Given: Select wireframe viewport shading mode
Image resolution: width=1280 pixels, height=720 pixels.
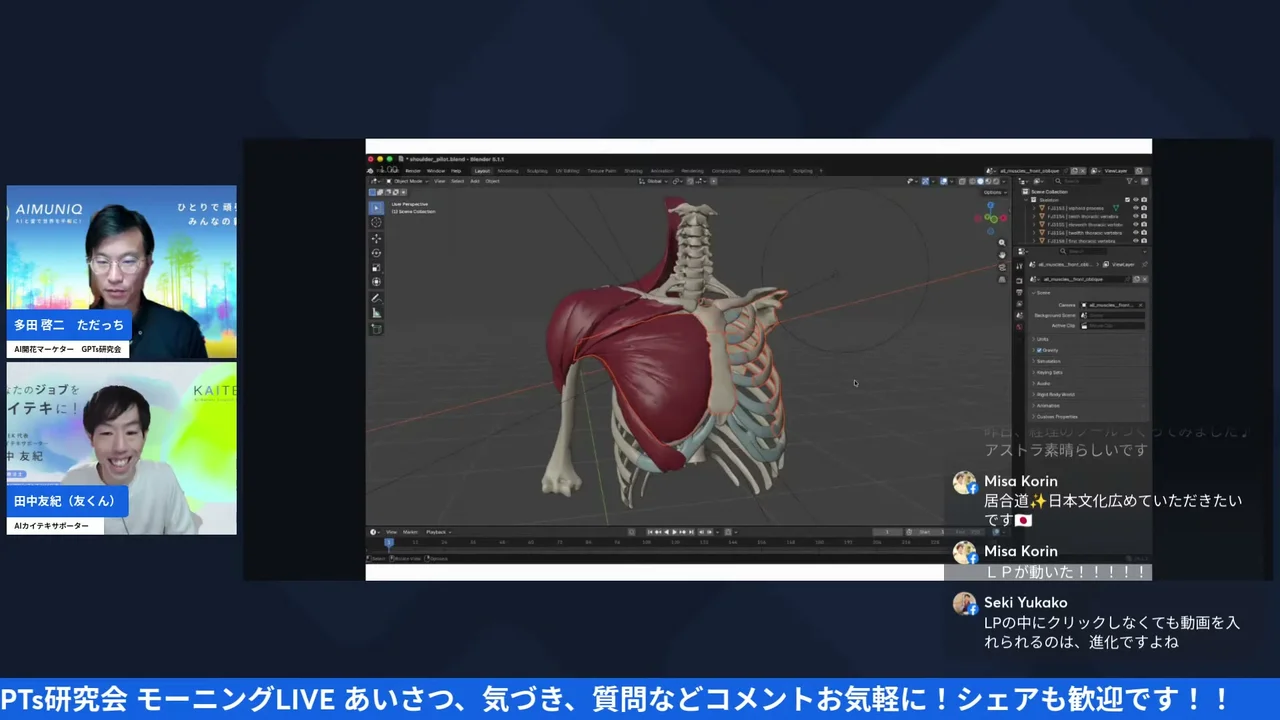Looking at the screenshot, I should 972,181.
